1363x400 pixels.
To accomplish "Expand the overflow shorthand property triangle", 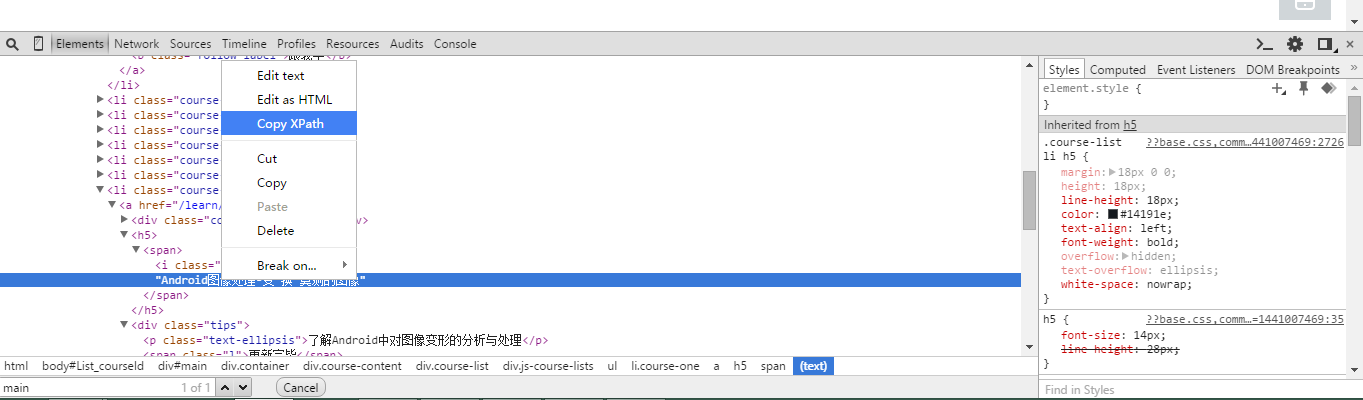I will click(x=1127, y=257).
